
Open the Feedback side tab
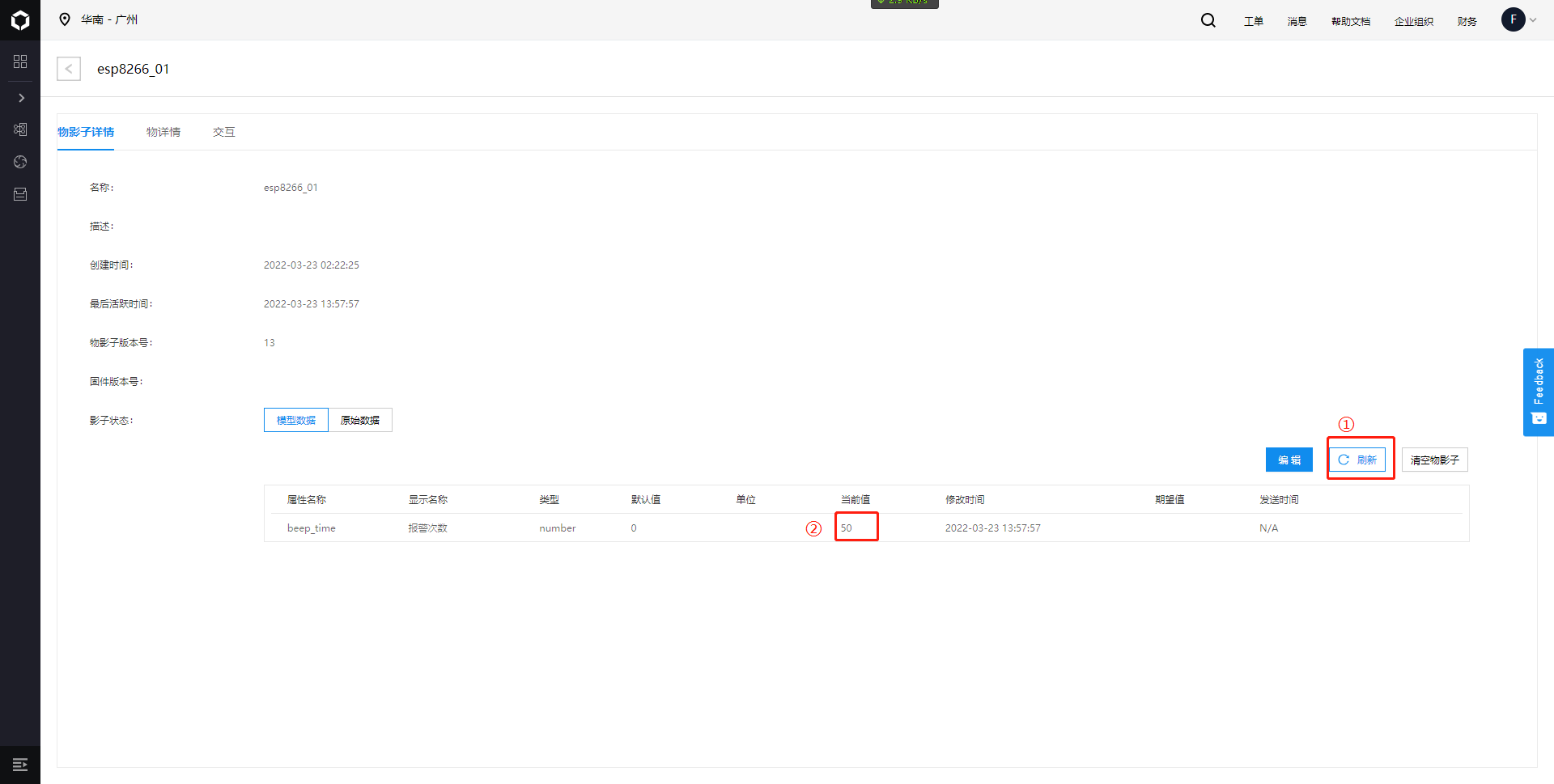coord(1539,392)
